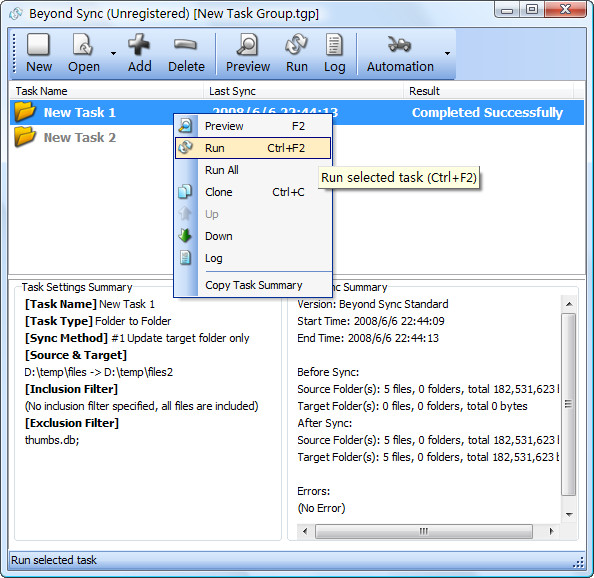Screen dimensions: 594x578
Task: Click the Log document icon in menu
Action: point(185,258)
